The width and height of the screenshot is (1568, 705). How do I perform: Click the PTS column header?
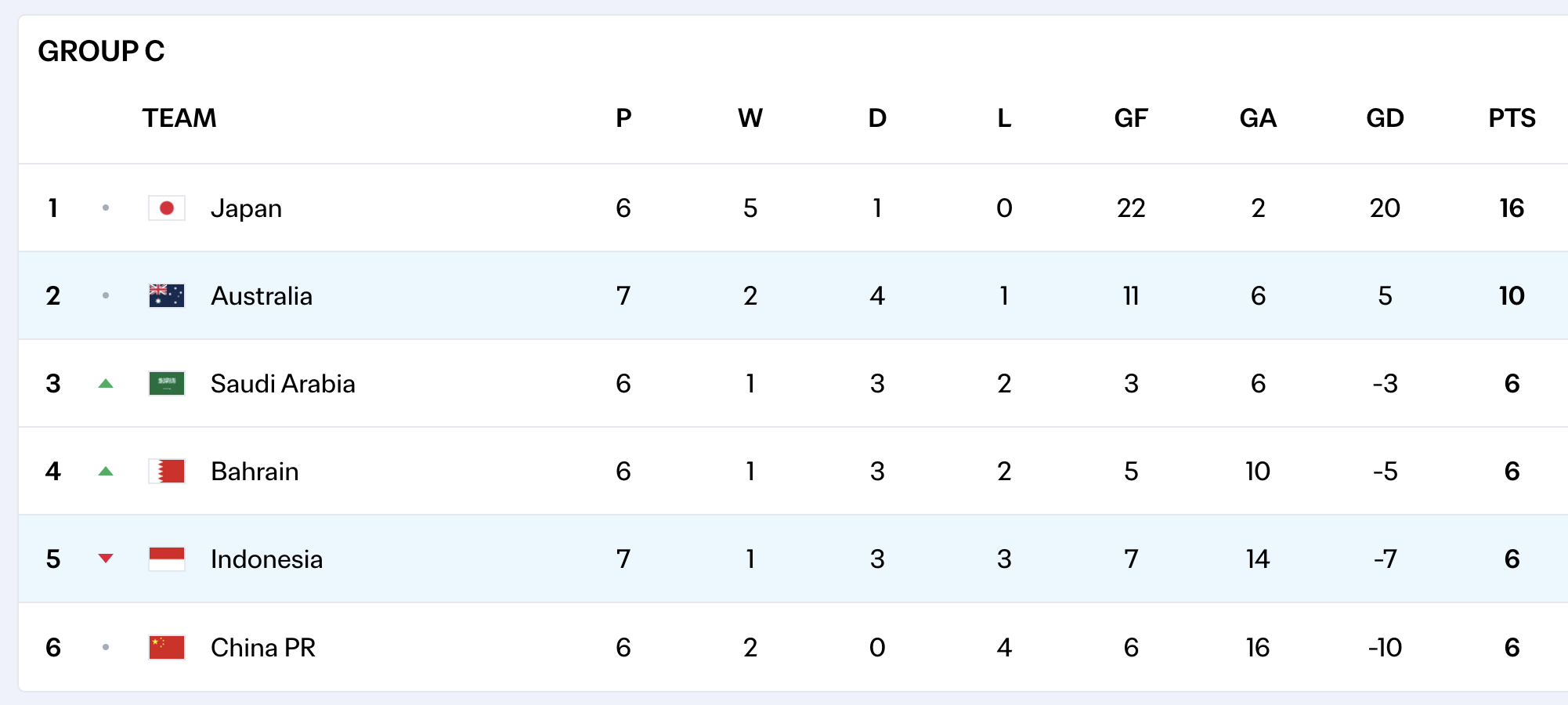point(1512,118)
